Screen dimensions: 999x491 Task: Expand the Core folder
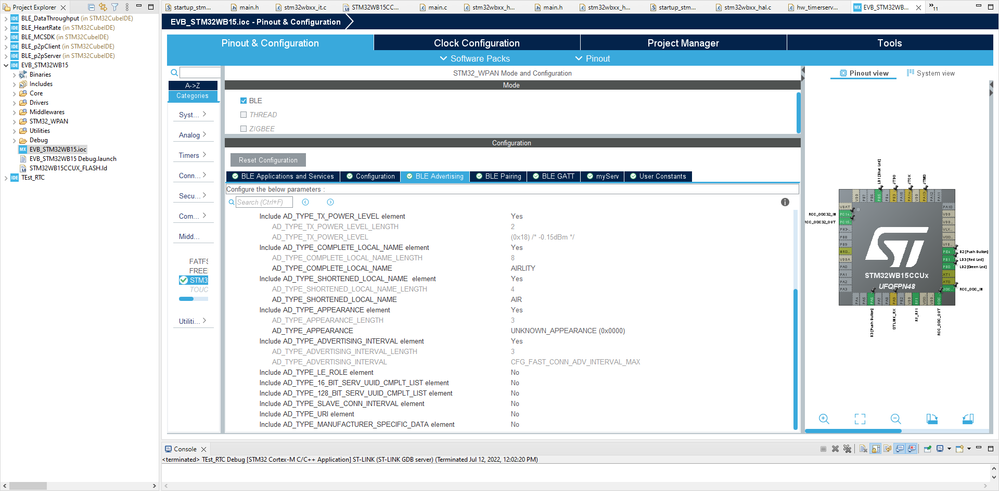click(14, 93)
